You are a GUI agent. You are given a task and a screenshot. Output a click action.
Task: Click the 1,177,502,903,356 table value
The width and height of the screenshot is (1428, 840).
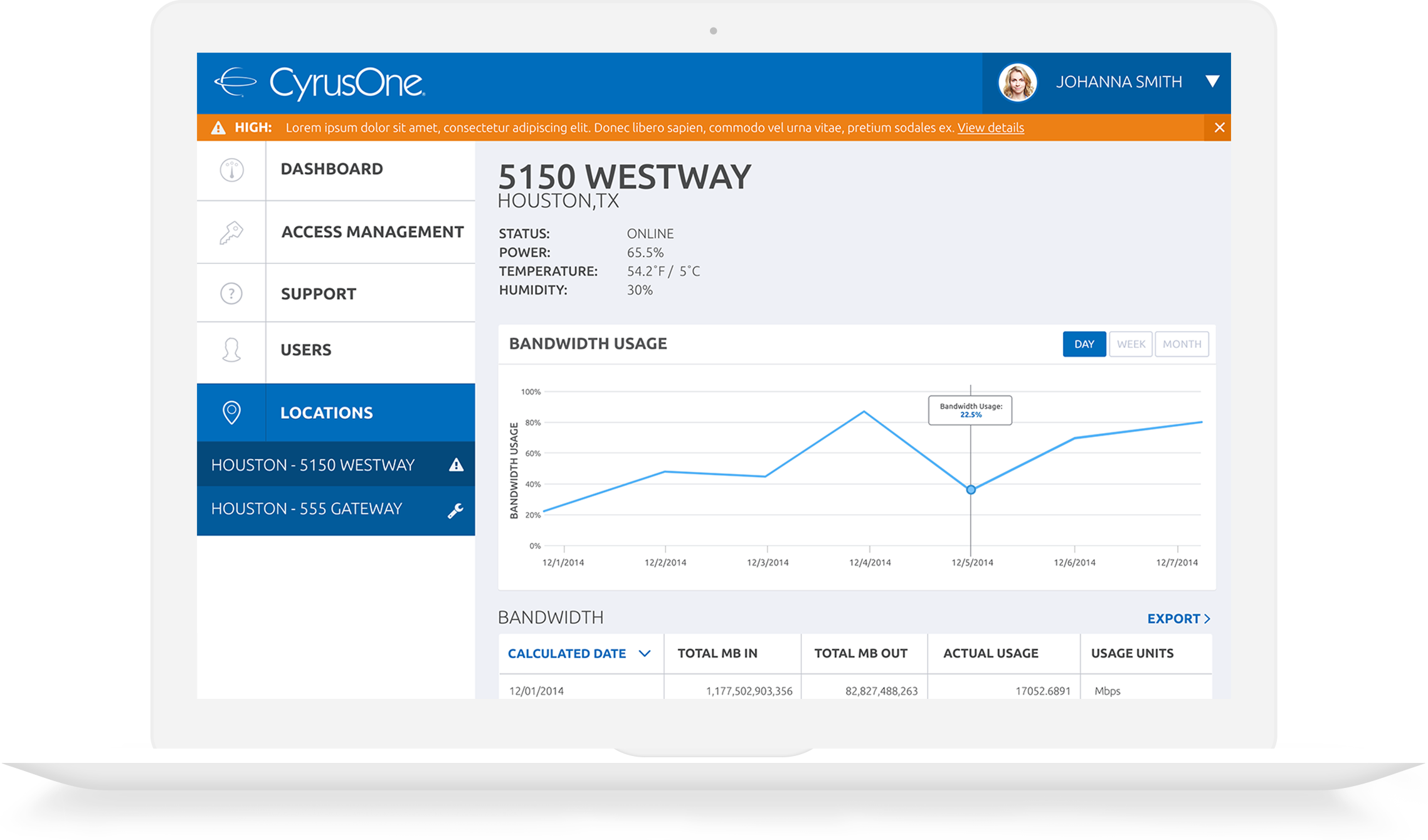[x=749, y=691]
